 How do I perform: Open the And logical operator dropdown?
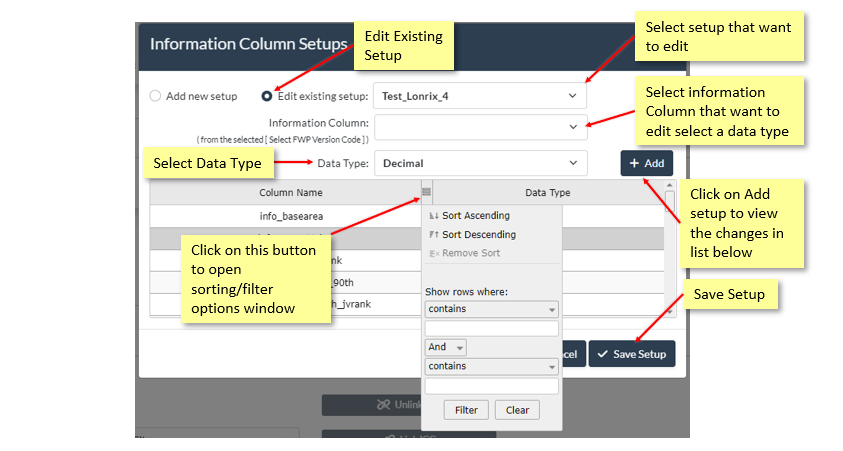445,347
